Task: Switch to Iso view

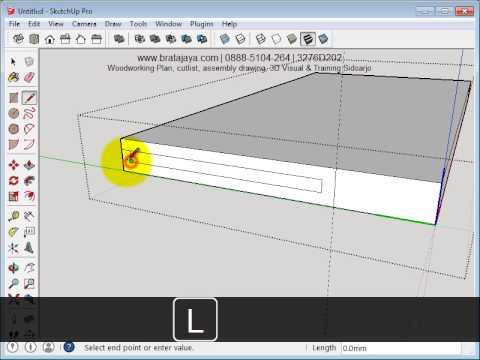Action: [x=18, y=39]
